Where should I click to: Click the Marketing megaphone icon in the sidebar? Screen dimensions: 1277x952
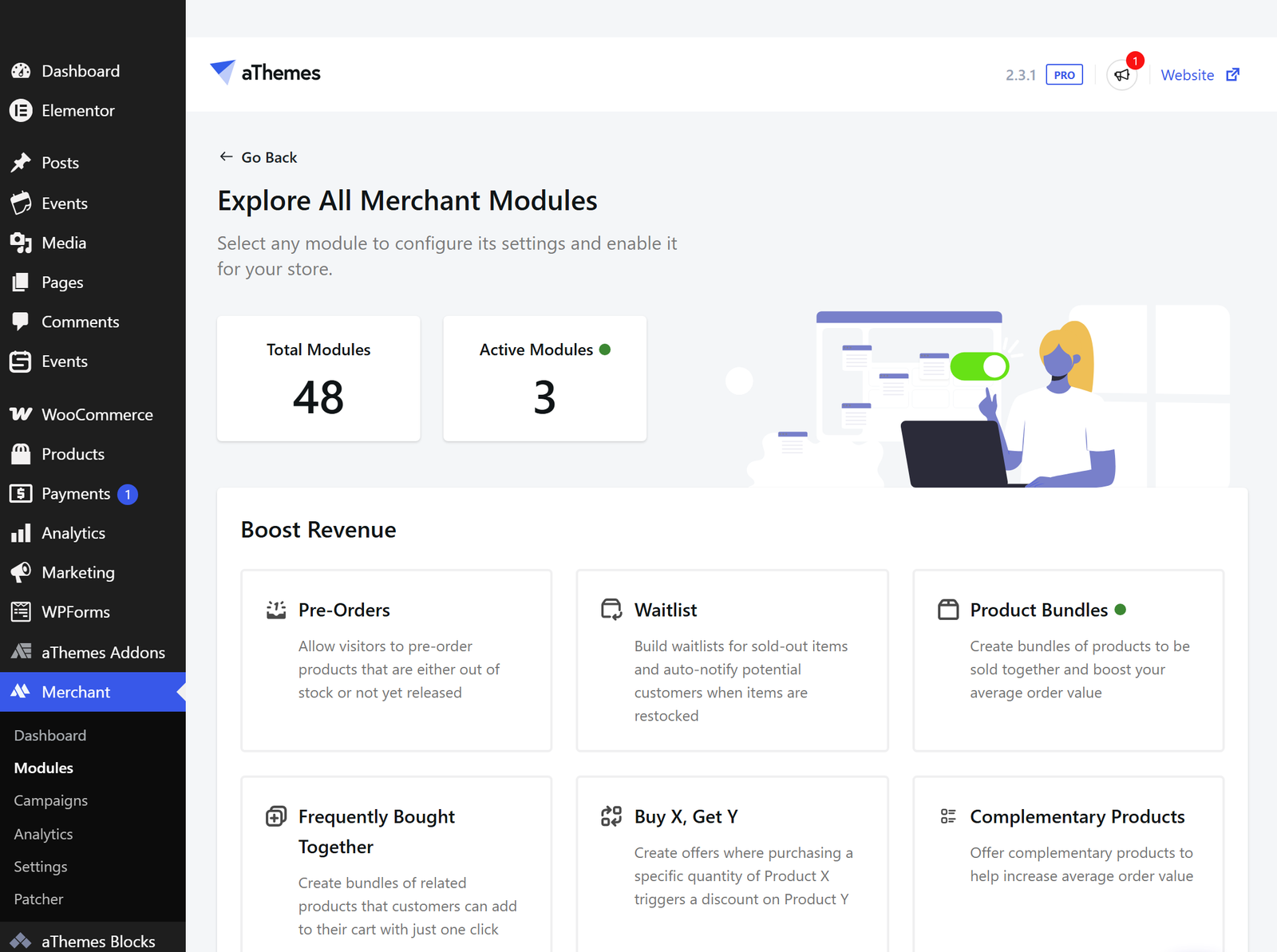[x=21, y=572]
